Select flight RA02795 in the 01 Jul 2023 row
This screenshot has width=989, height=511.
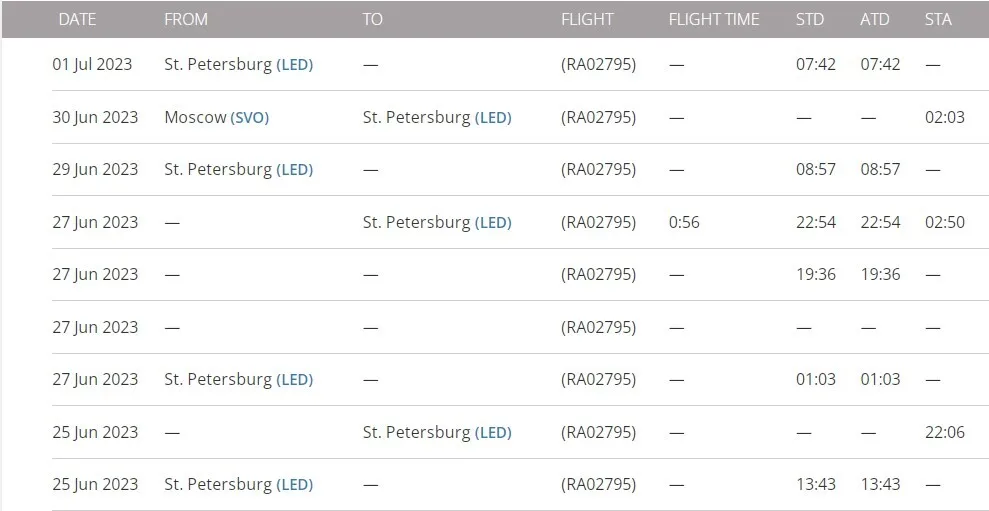(598, 65)
